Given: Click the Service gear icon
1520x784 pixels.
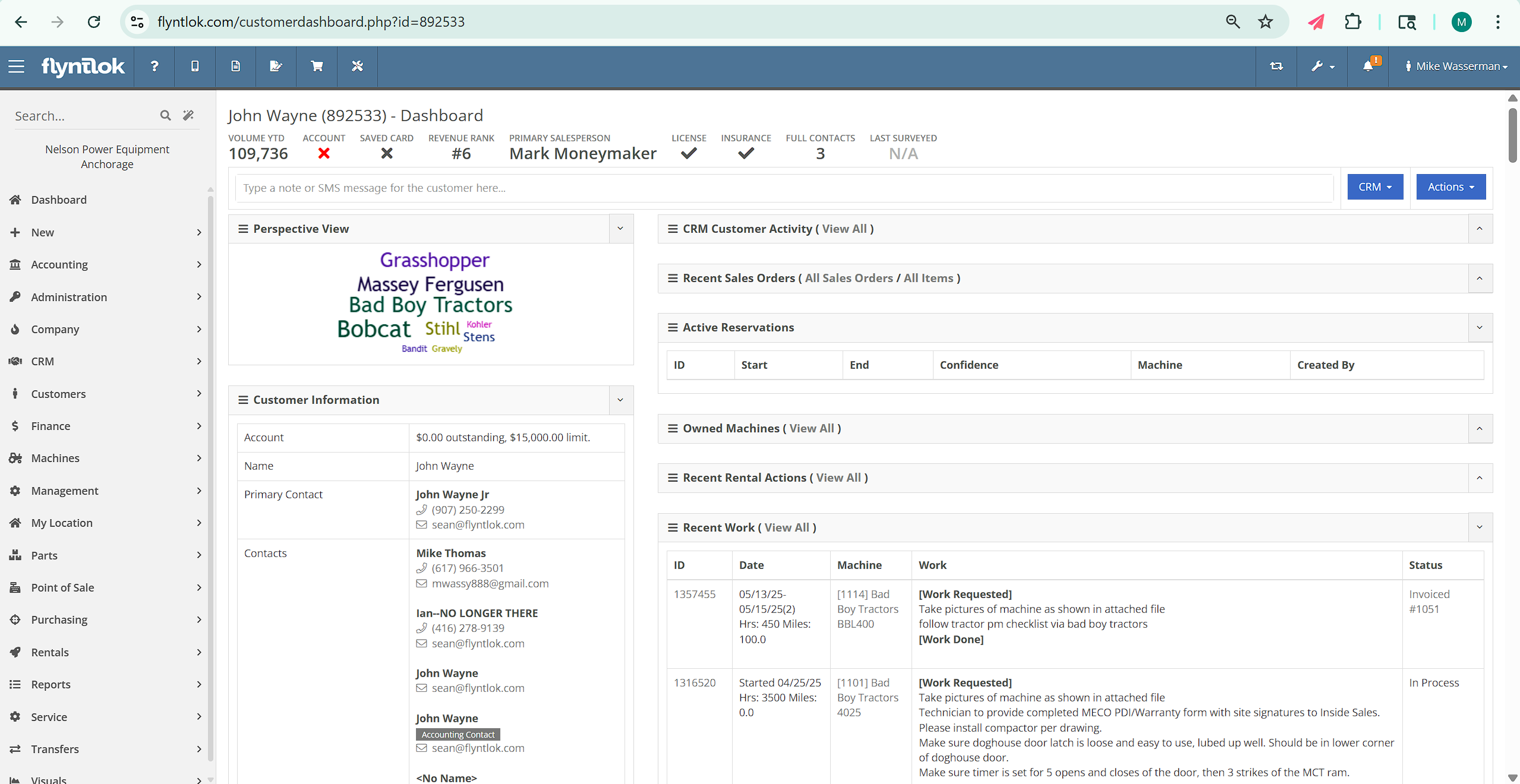Looking at the screenshot, I should (x=15, y=717).
